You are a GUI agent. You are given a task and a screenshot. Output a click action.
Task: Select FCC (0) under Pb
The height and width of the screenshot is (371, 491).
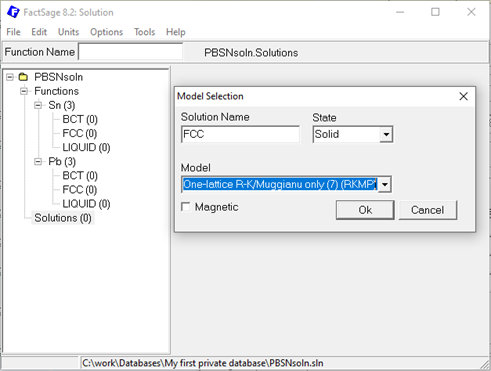click(79, 190)
